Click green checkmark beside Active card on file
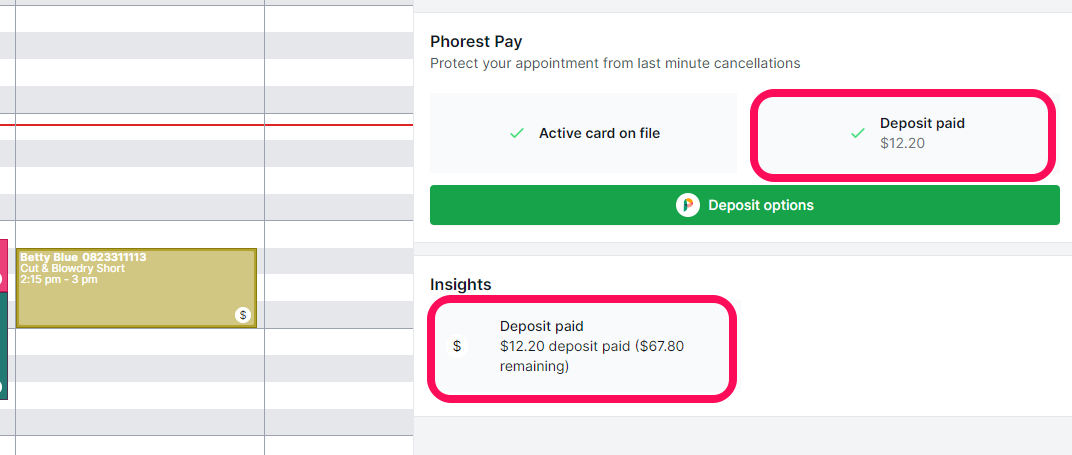 [517, 133]
